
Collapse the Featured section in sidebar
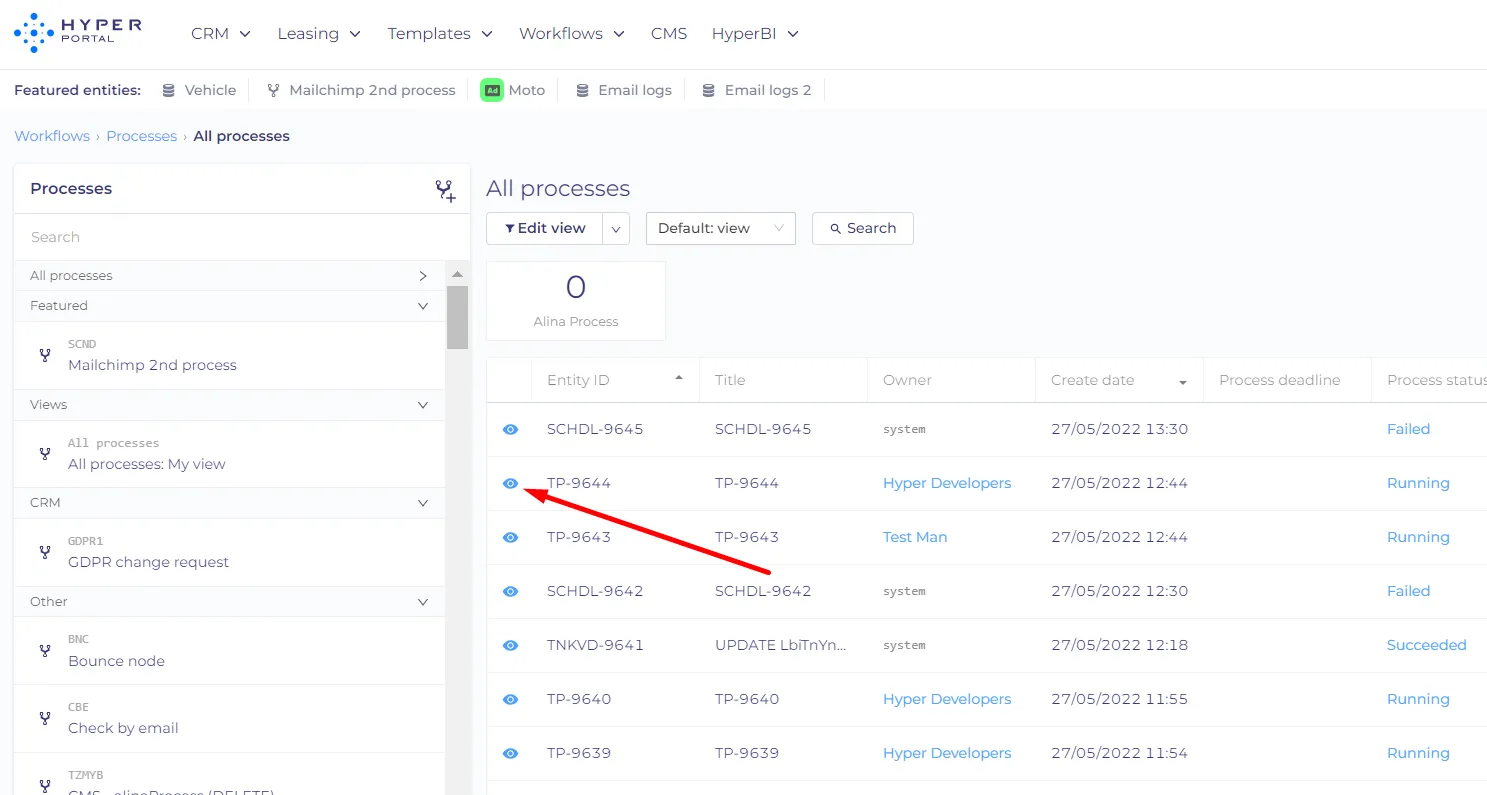pyautogui.click(x=423, y=306)
